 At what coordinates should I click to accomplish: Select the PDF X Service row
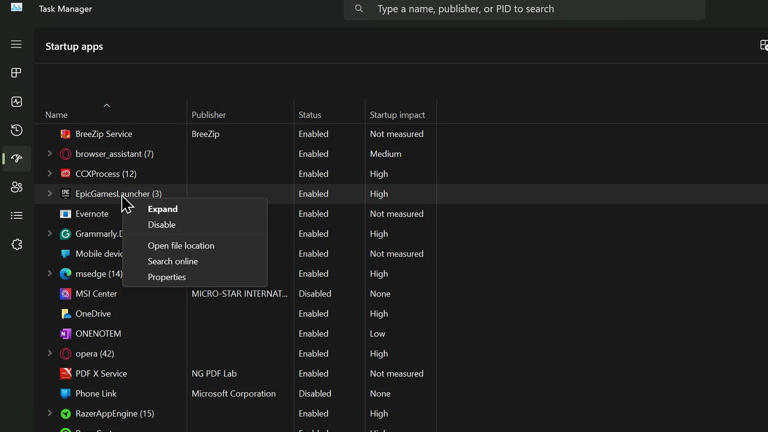click(x=101, y=374)
